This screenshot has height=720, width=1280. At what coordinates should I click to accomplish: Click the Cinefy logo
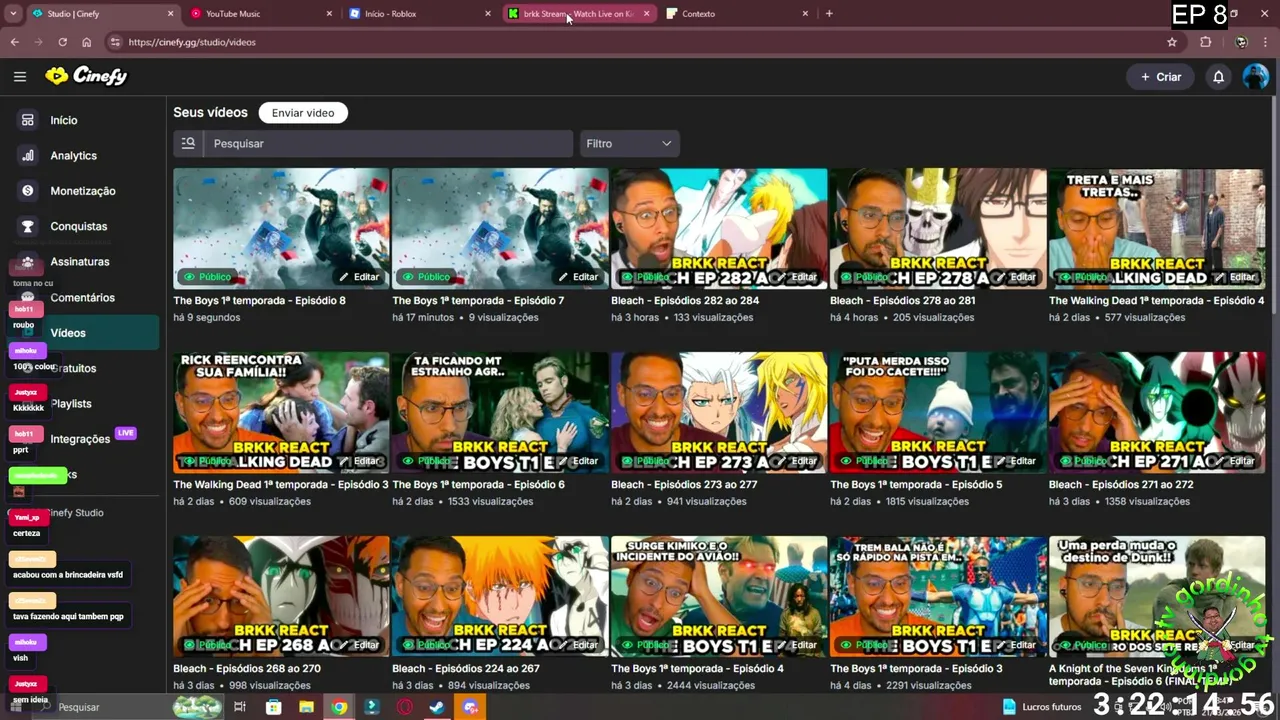coord(87,76)
